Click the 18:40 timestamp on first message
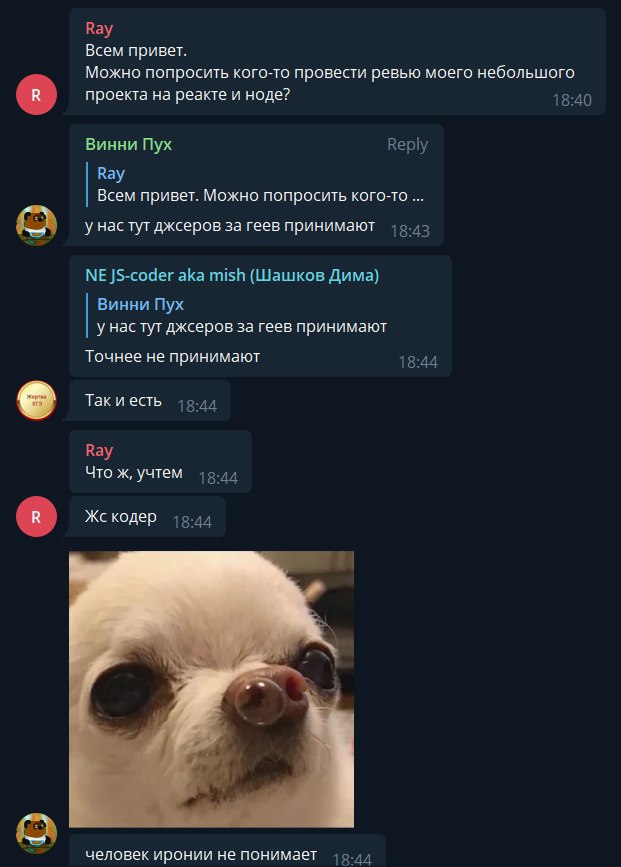 [572, 100]
